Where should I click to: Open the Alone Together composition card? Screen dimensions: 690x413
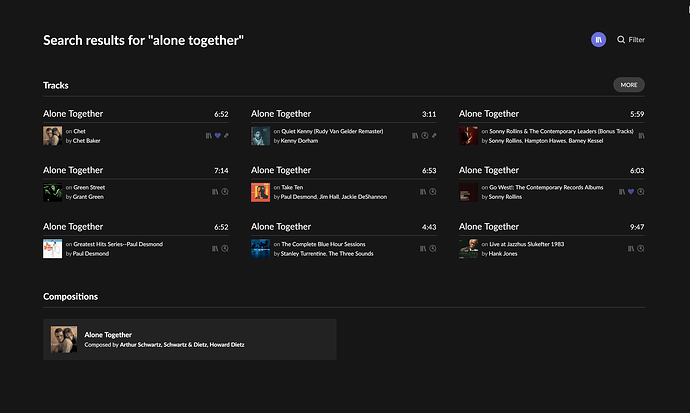point(190,339)
